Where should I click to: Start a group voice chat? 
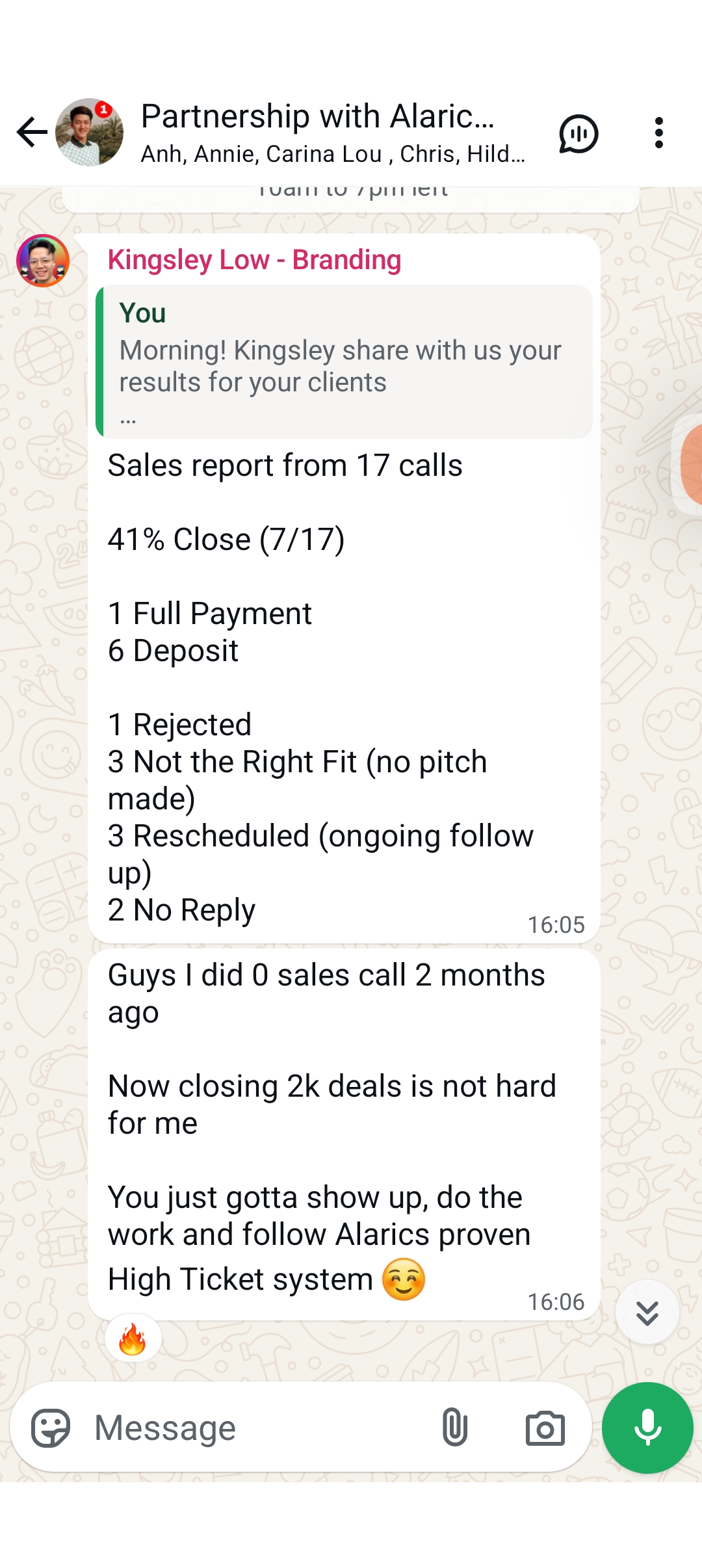578,134
